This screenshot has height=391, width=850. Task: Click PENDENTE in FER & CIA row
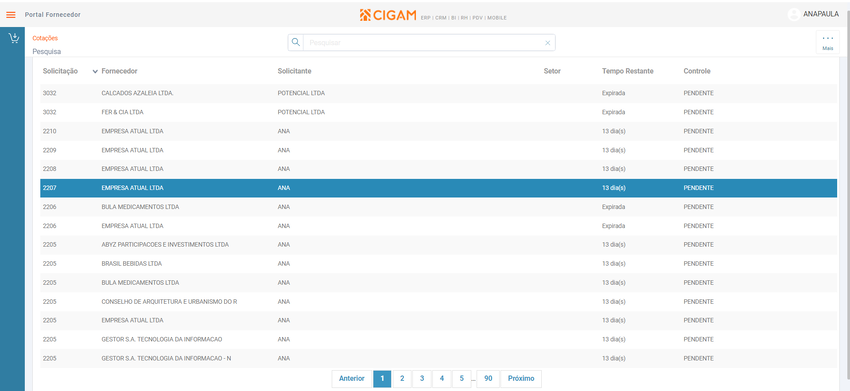698,112
